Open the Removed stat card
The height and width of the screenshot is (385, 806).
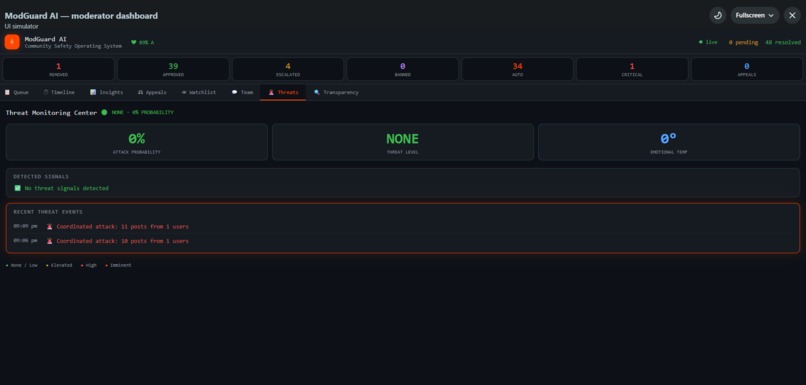pyautogui.click(x=59, y=69)
